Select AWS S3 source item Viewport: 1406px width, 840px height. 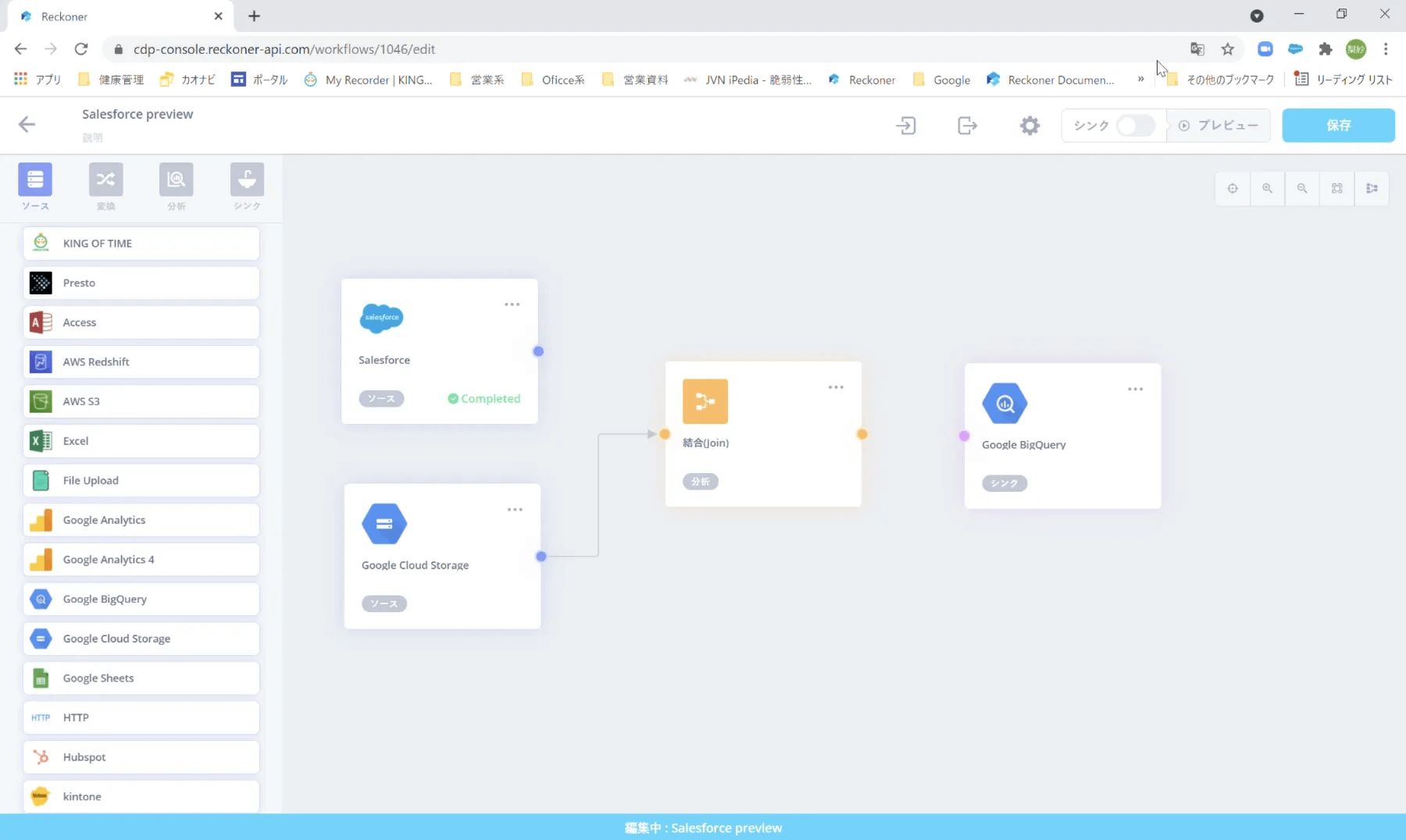click(141, 401)
